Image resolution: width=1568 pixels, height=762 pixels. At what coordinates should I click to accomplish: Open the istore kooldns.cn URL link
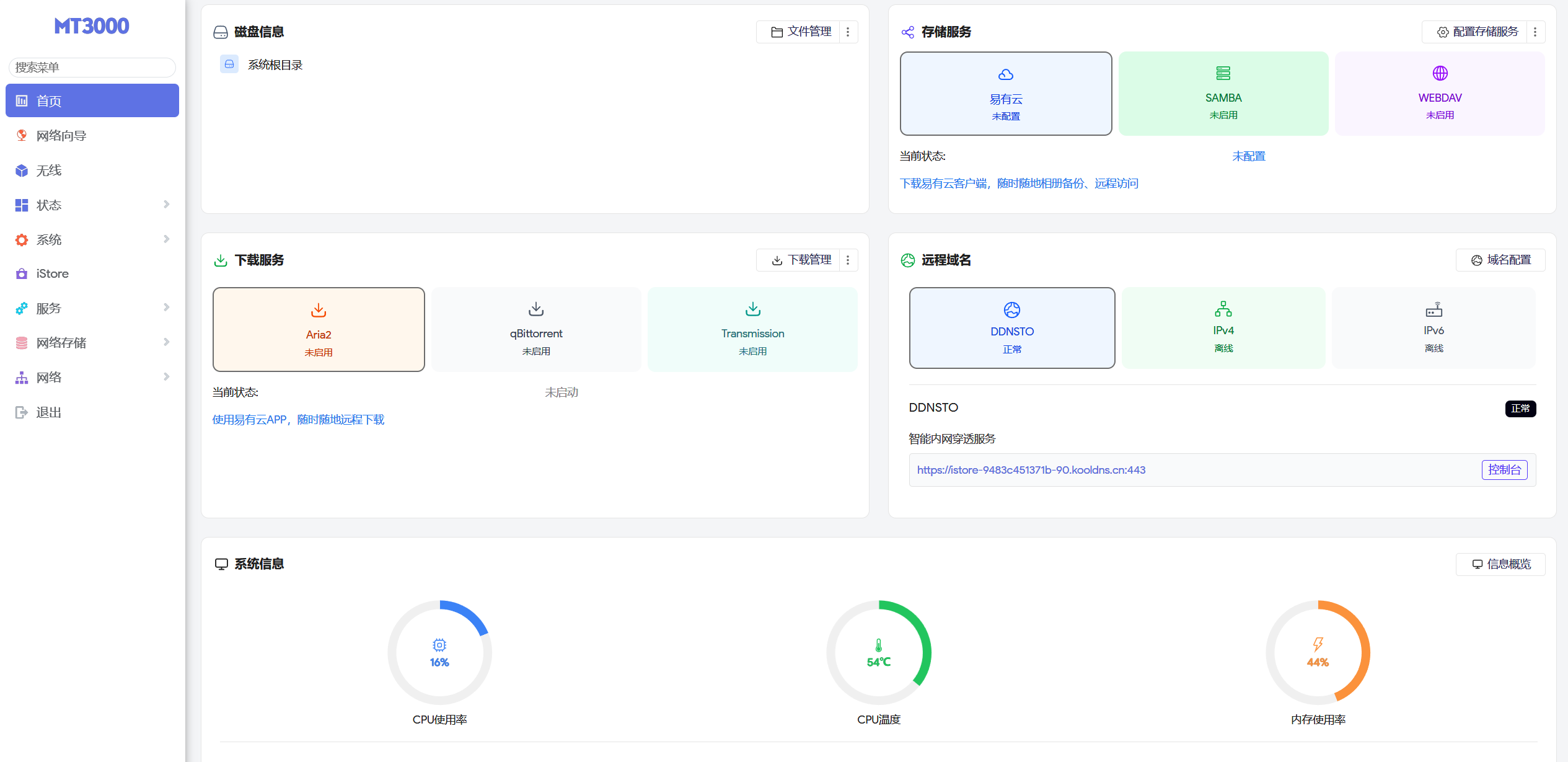[1031, 470]
